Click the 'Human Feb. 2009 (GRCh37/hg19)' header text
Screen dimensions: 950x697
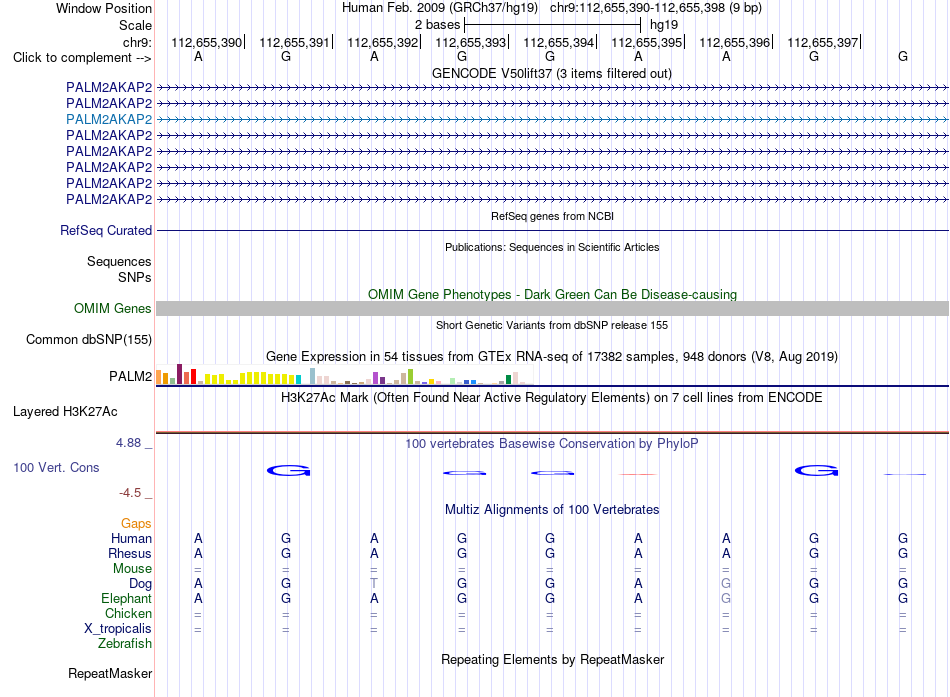click(440, 8)
